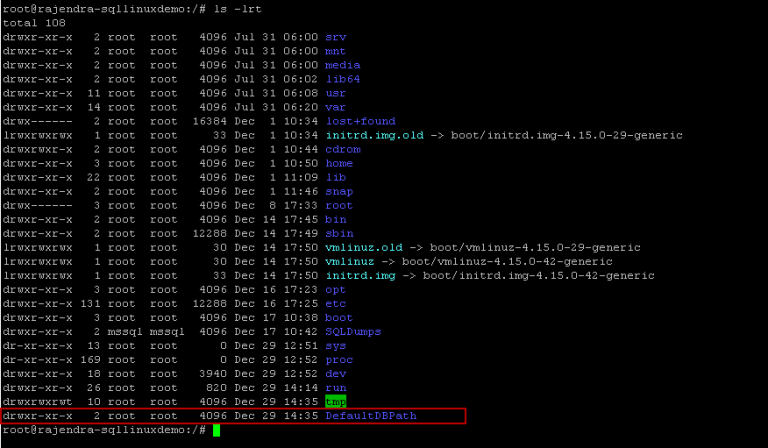The image size is (768, 448).
Task: Click time '17:33' in root row
Action: pos(301,206)
